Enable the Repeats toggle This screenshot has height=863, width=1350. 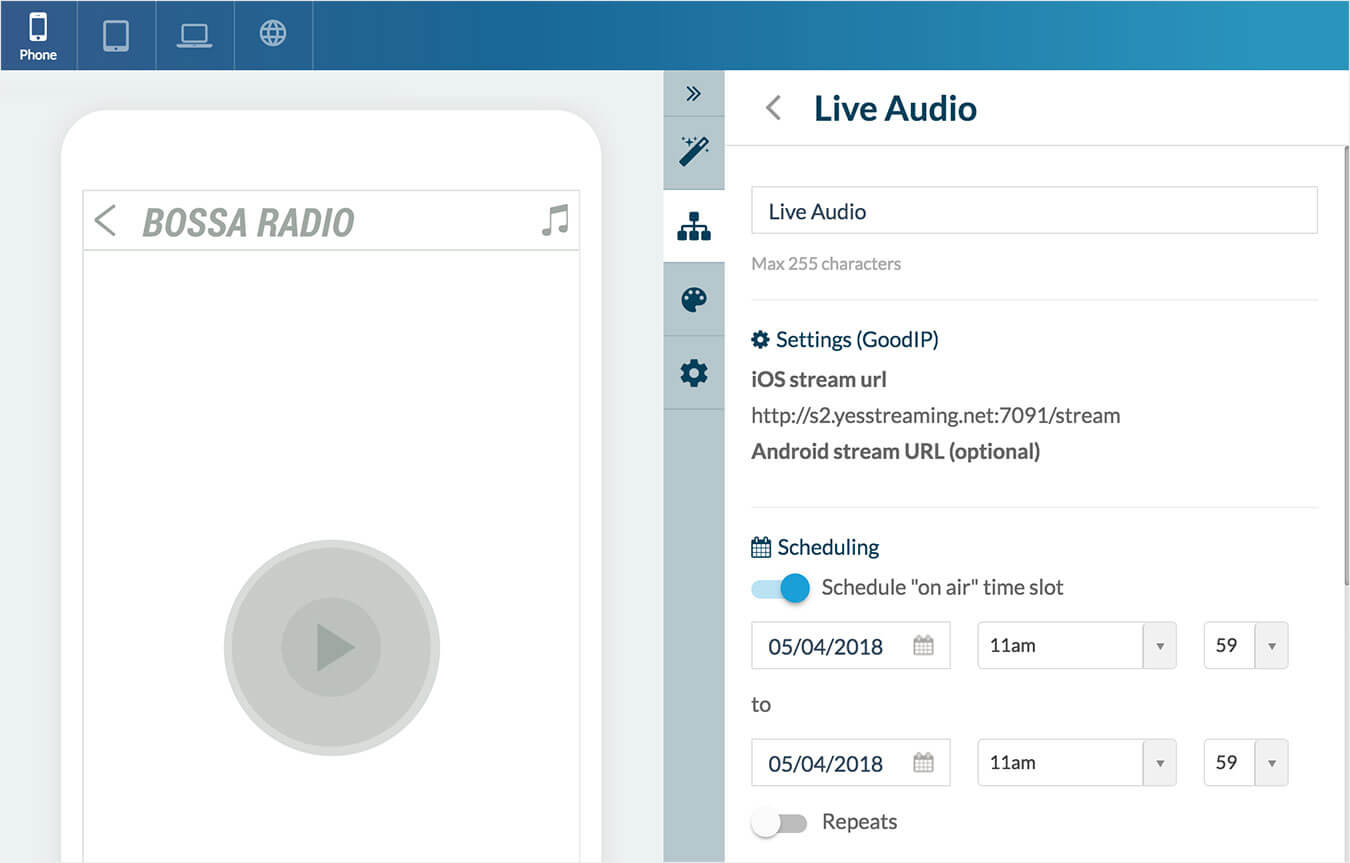tap(779, 823)
